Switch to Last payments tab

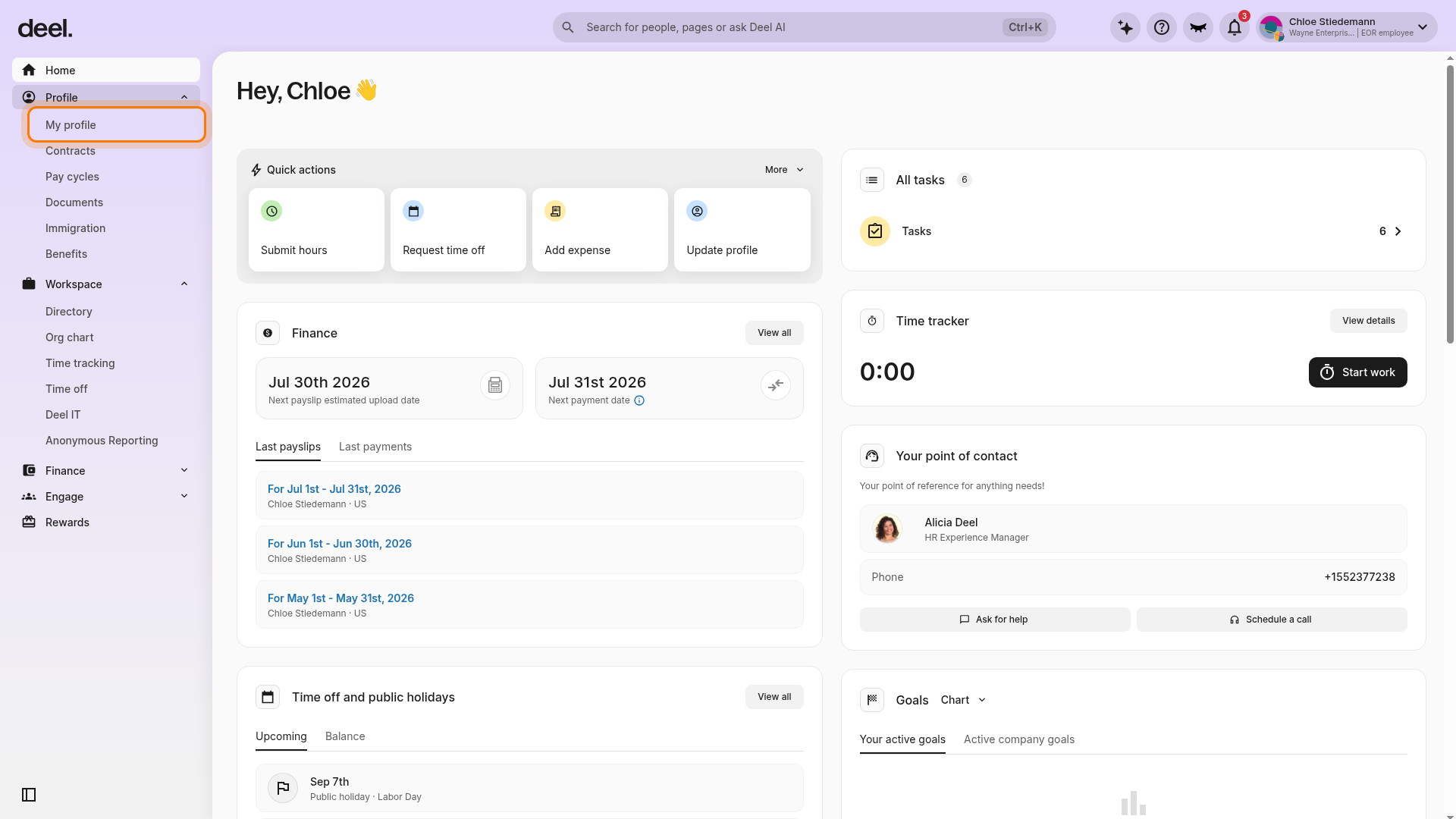(375, 447)
